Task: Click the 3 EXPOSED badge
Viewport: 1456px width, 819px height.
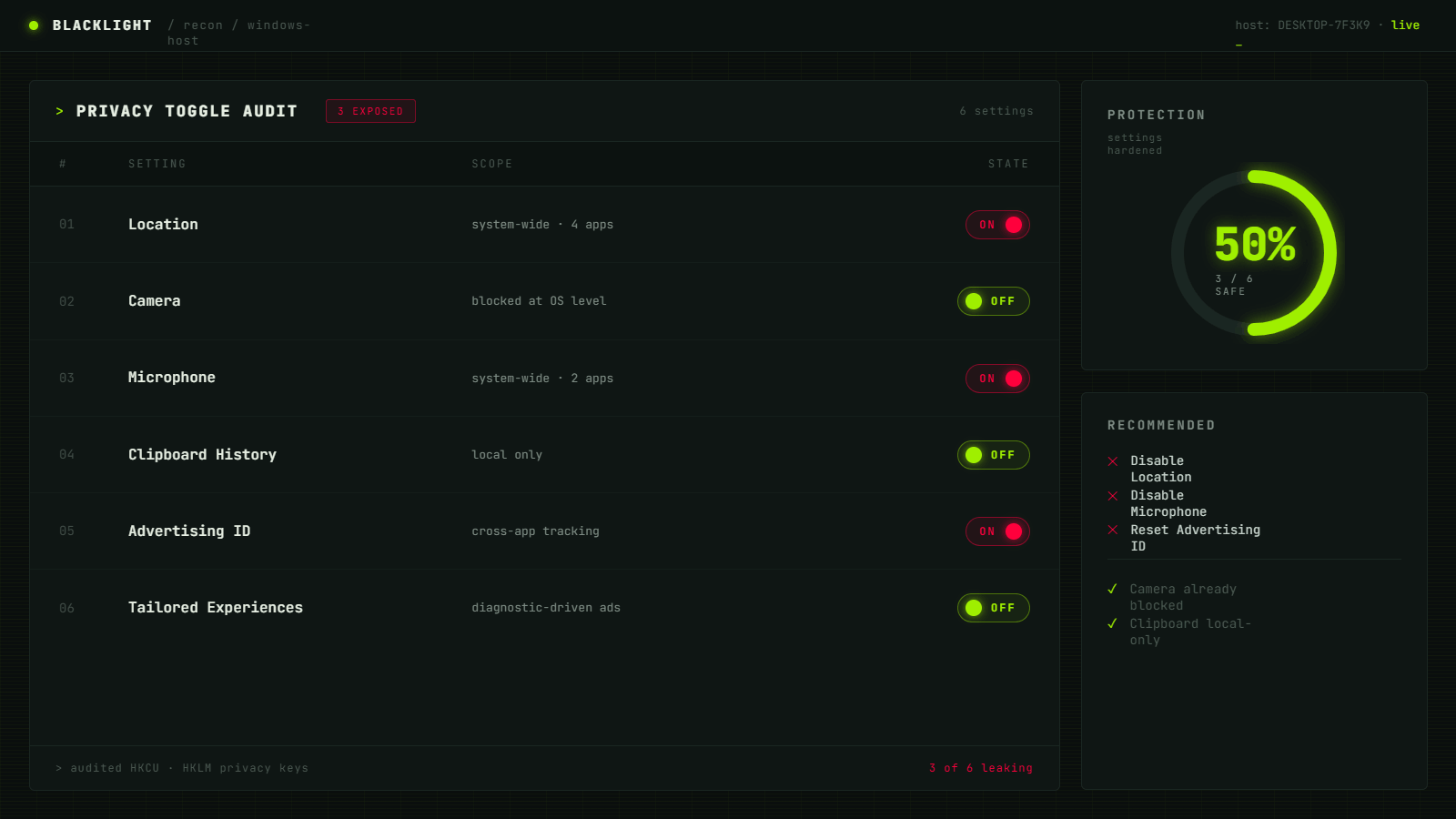Action: click(x=370, y=111)
